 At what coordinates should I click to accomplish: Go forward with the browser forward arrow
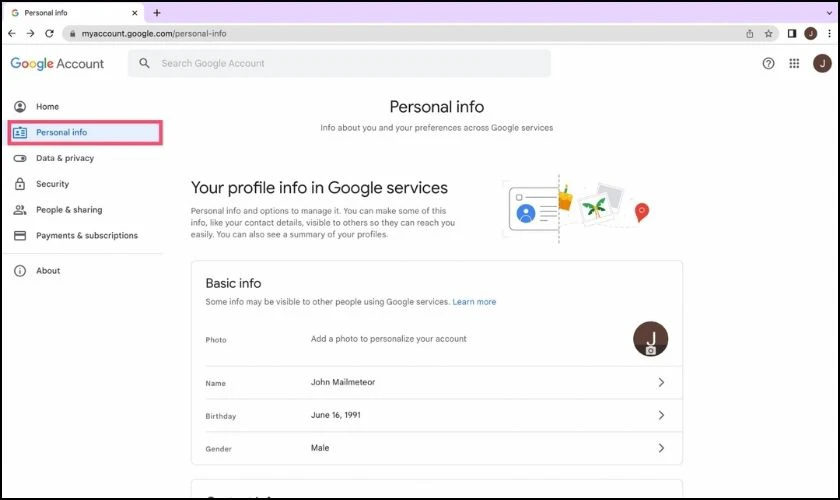[31, 33]
